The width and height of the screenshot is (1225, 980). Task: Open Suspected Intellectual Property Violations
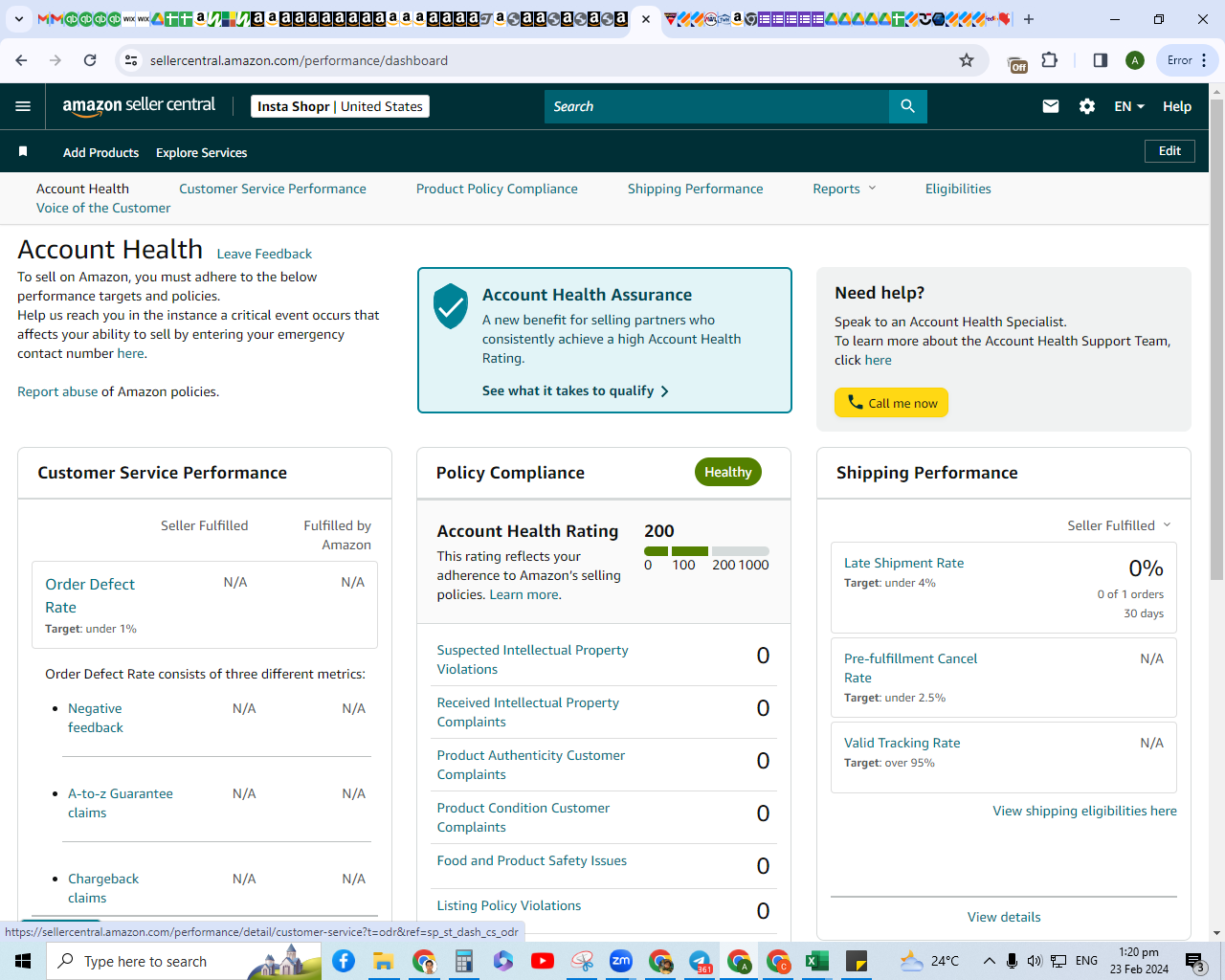pos(532,659)
